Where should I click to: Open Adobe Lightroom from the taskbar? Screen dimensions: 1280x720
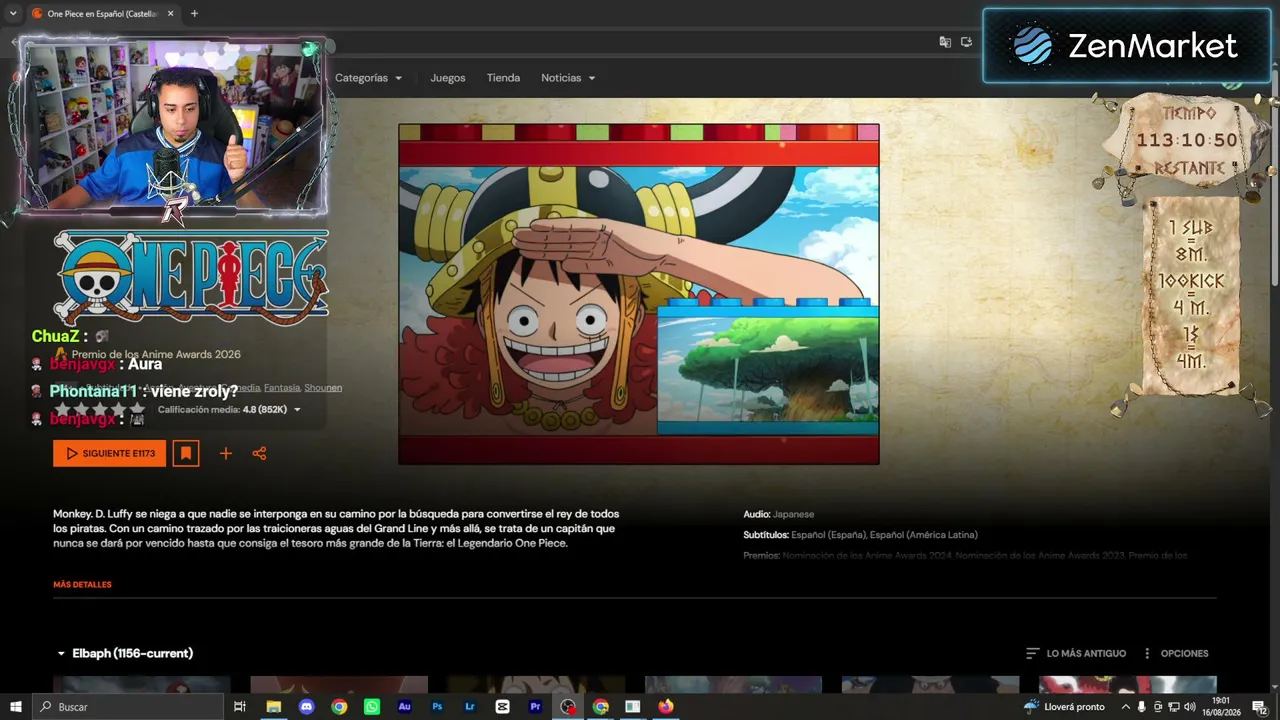coord(470,707)
